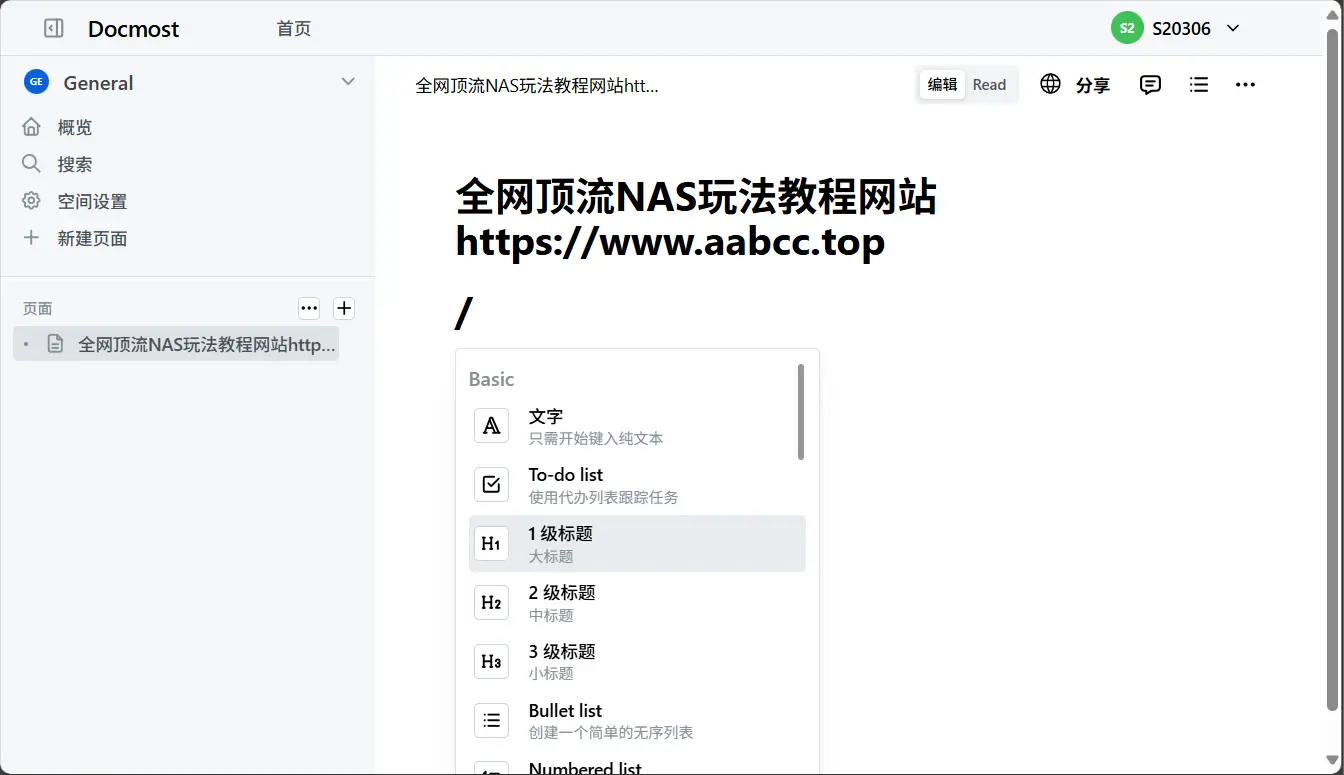Go to 首页 home link
Viewport: 1344px width, 775px height.
coord(294,29)
